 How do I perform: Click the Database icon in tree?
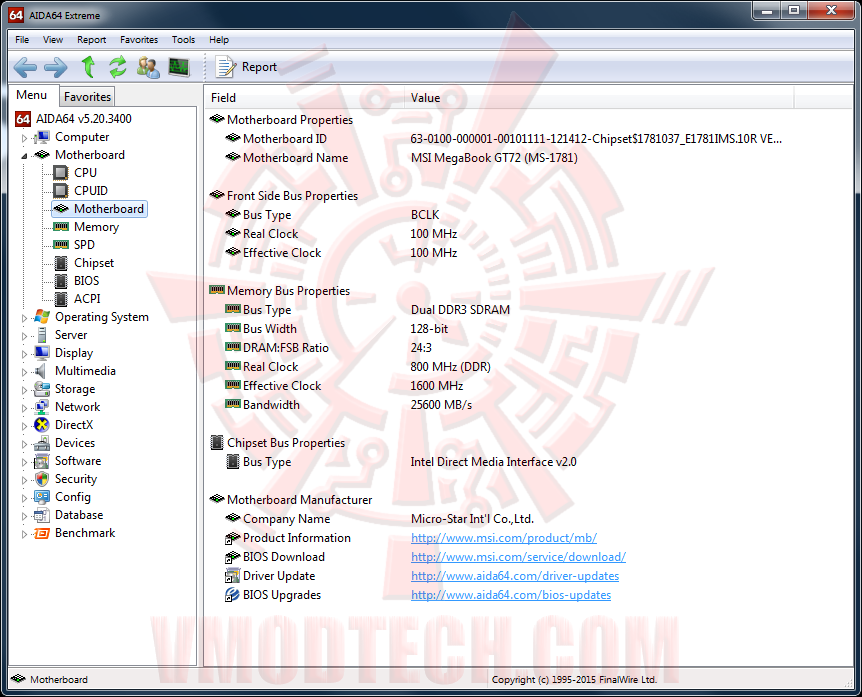(42, 515)
